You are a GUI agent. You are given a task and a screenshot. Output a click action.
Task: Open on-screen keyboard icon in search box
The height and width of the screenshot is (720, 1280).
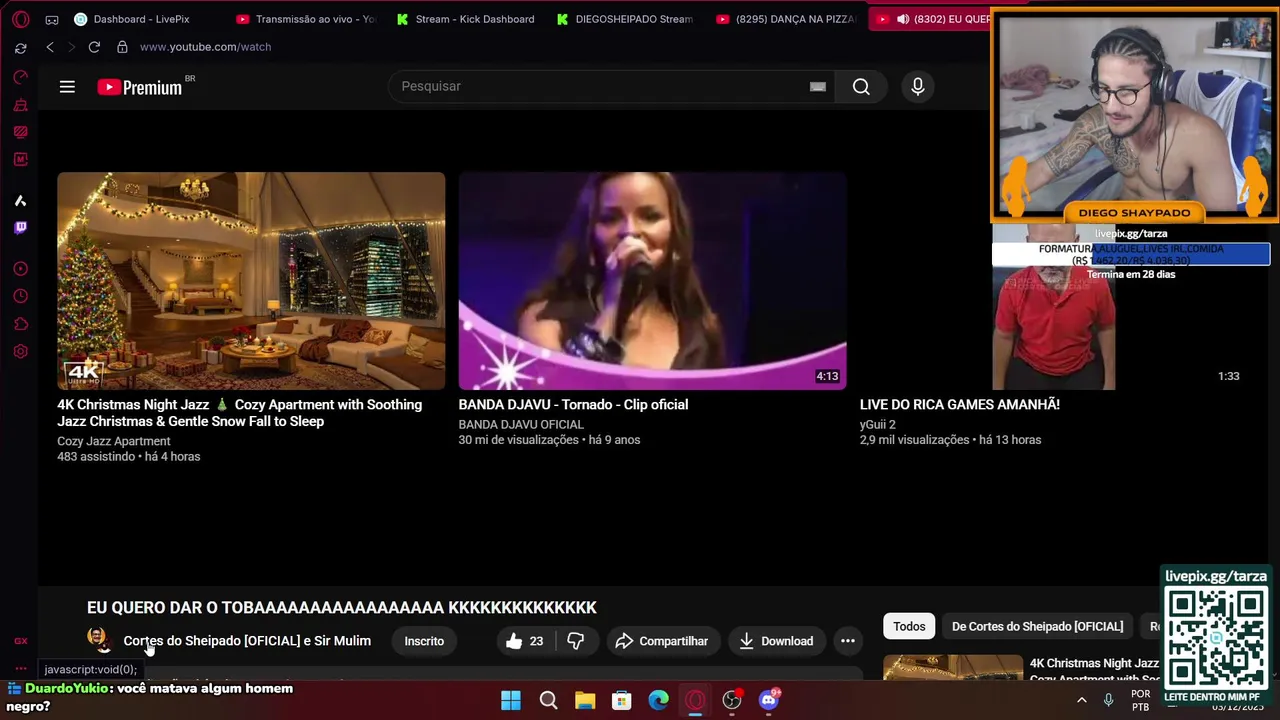coord(818,87)
